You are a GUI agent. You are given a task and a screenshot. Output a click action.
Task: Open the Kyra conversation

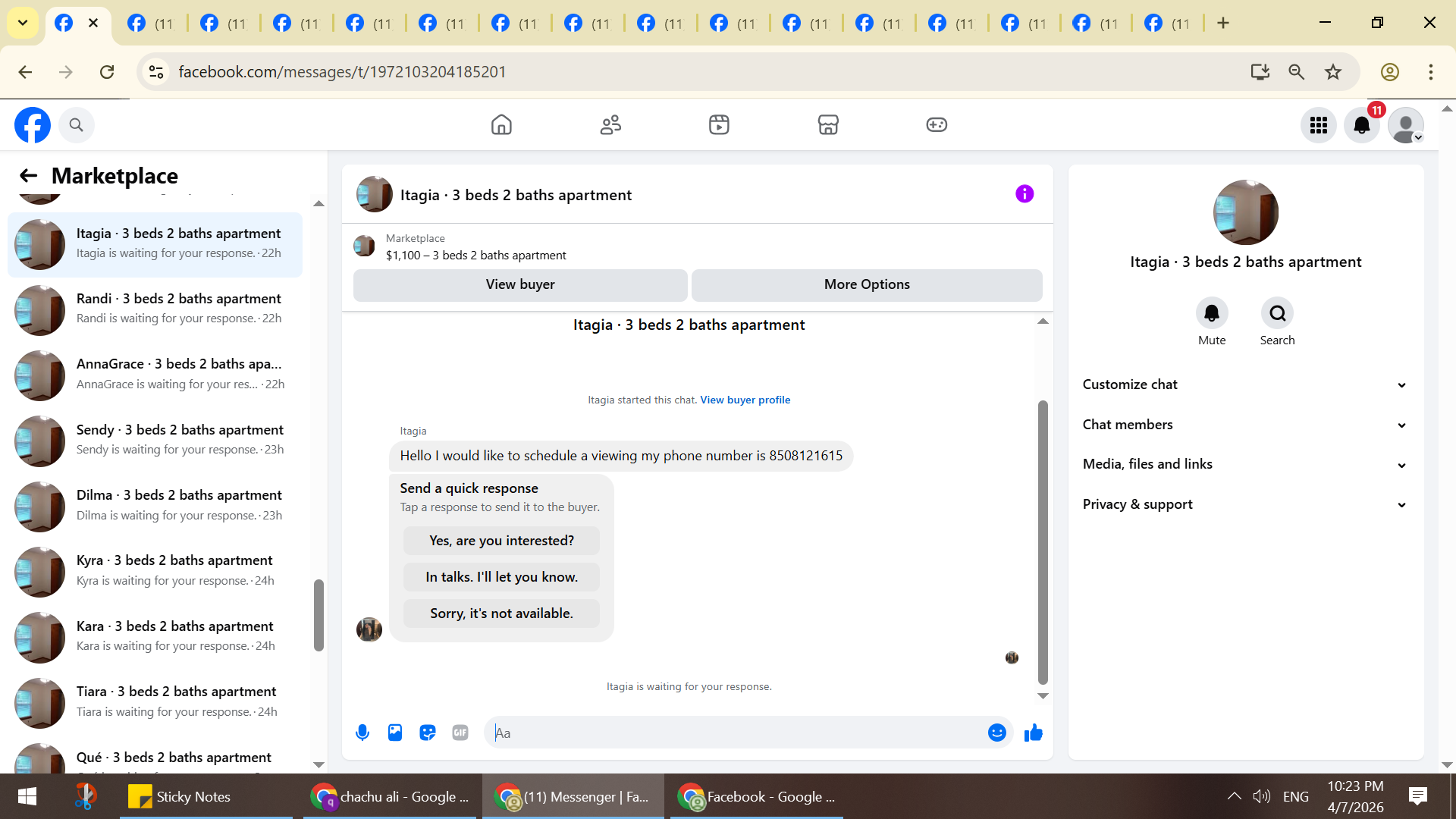click(x=155, y=572)
